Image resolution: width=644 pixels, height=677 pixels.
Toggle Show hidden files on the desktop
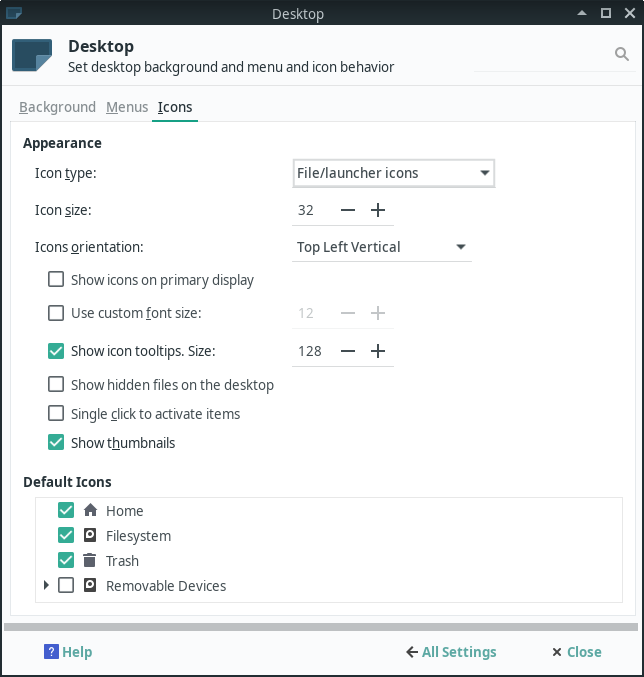pyautogui.click(x=57, y=384)
